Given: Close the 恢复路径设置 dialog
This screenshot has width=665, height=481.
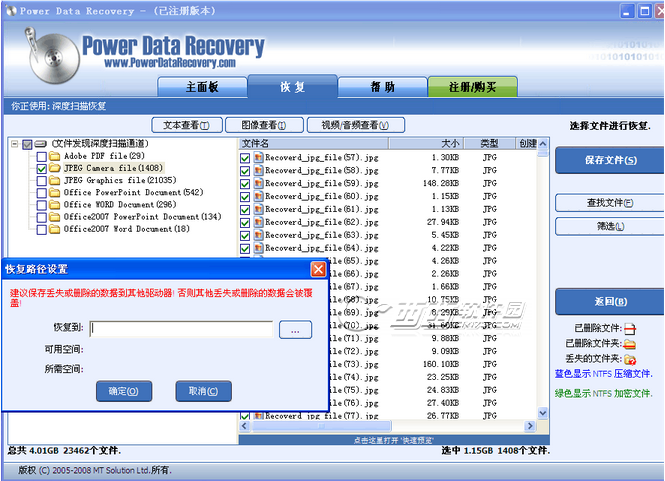Looking at the screenshot, I should pos(319,269).
